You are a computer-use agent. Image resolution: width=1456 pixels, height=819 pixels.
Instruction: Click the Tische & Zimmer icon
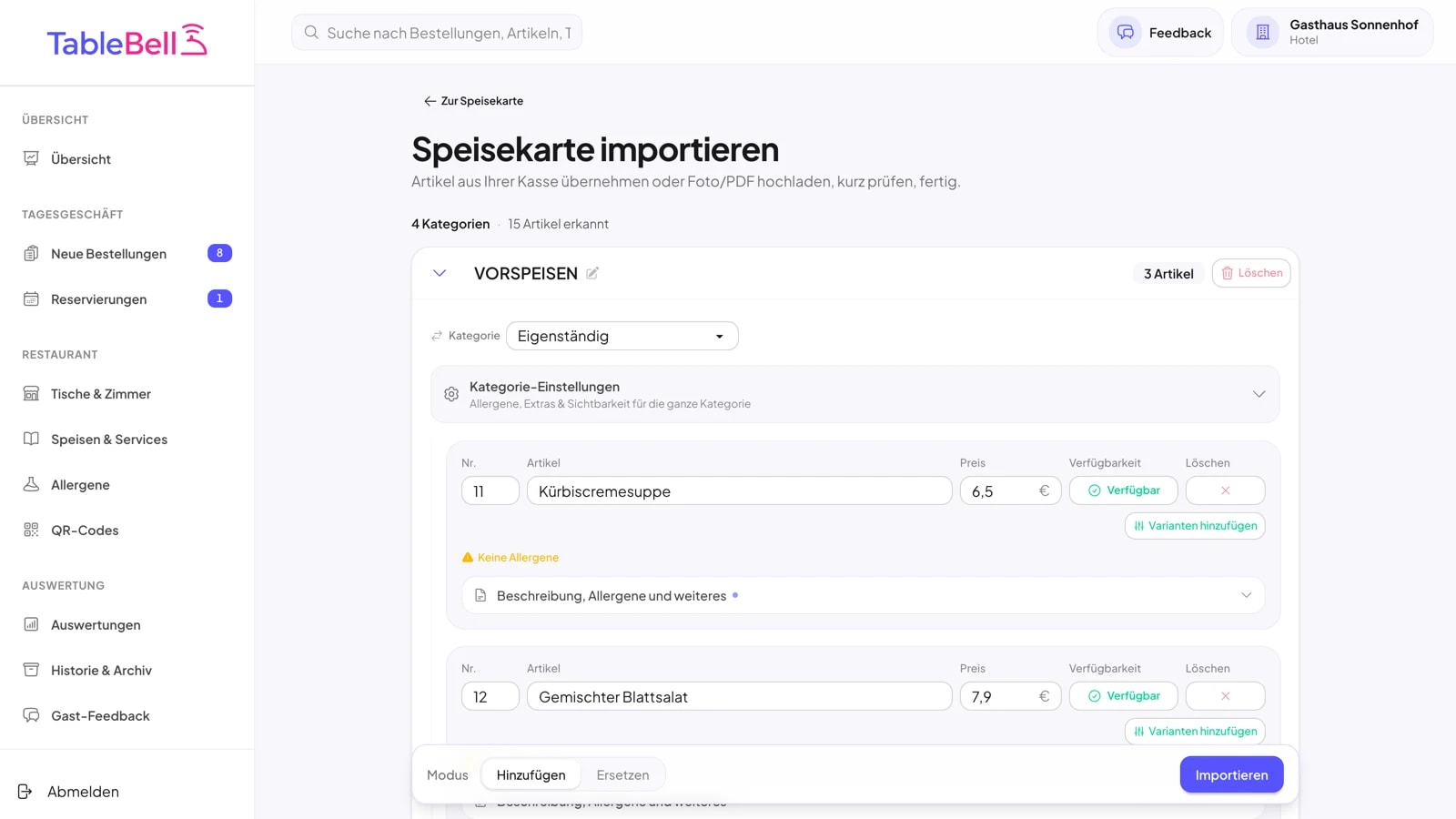[31, 393]
